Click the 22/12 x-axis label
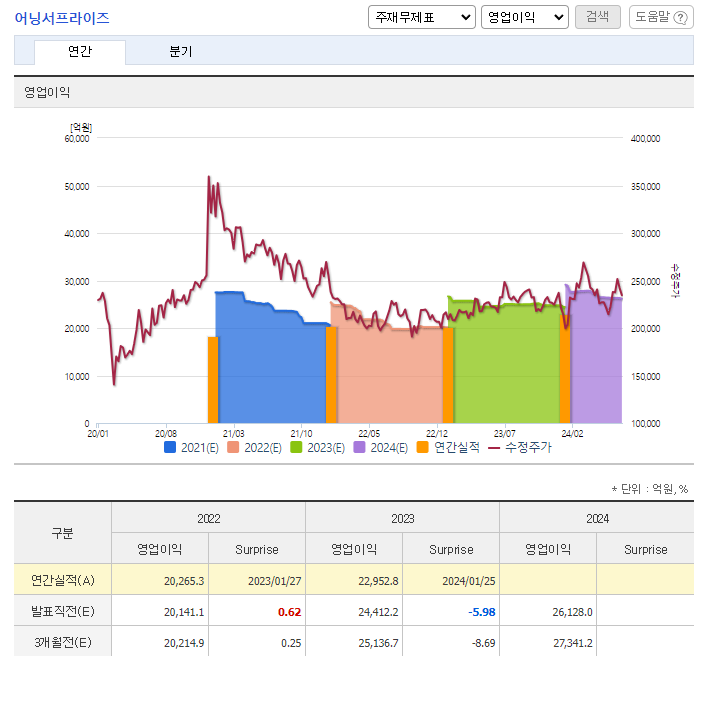This screenshot has height=727, width=704. pyautogui.click(x=437, y=434)
